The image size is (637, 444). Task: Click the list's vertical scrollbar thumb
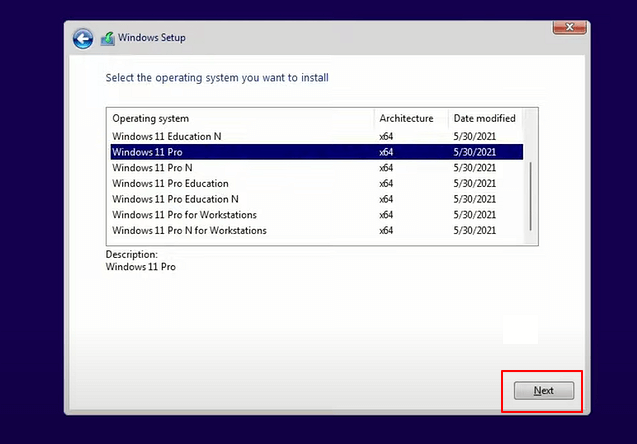(x=531, y=197)
